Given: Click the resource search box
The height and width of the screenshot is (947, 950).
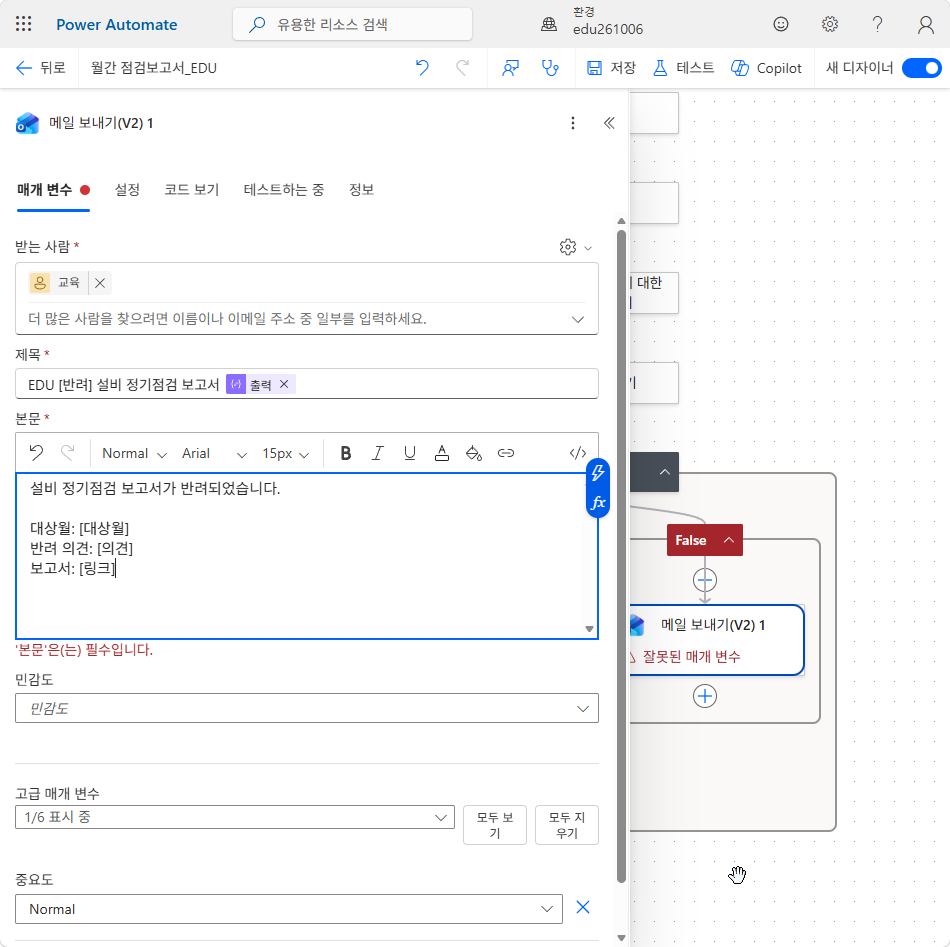Looking at the screenshot, I should pyautogui.click(x=352, y=24).
